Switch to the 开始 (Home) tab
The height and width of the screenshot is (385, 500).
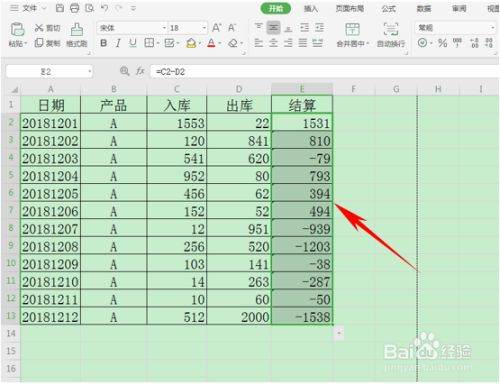click(x=275, y=8)
